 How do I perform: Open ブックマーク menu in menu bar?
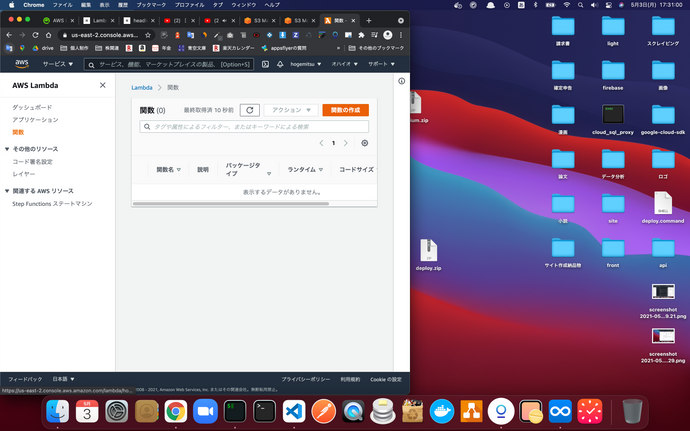click(x=151, y=5)
